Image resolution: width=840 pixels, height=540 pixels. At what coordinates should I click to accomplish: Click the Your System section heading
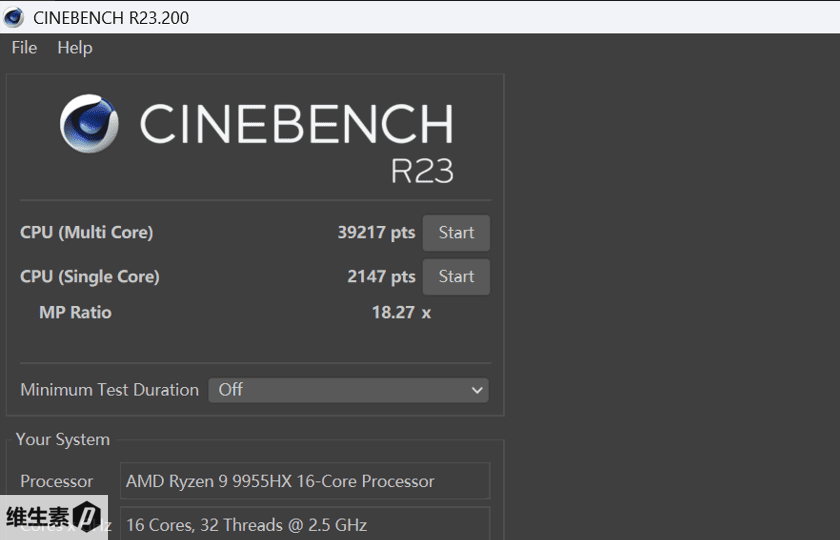63,439
